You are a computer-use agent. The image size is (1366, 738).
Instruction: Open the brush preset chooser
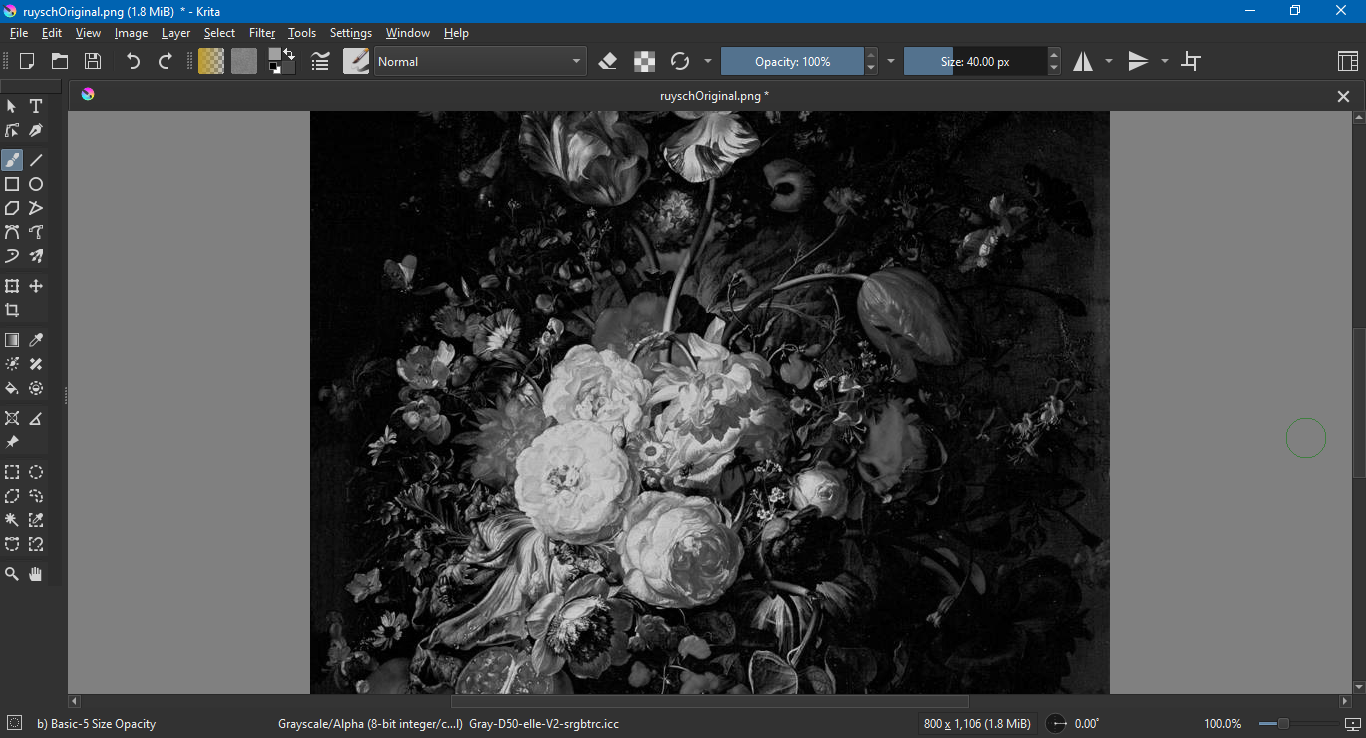point(356,61)
